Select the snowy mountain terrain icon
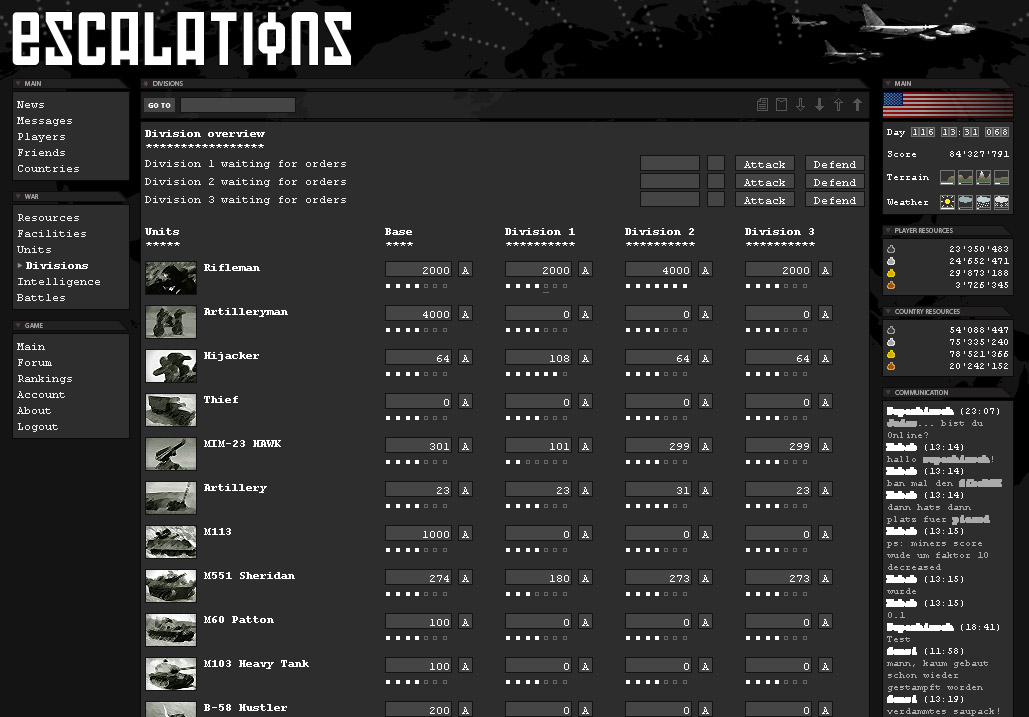 click(983, 177)
